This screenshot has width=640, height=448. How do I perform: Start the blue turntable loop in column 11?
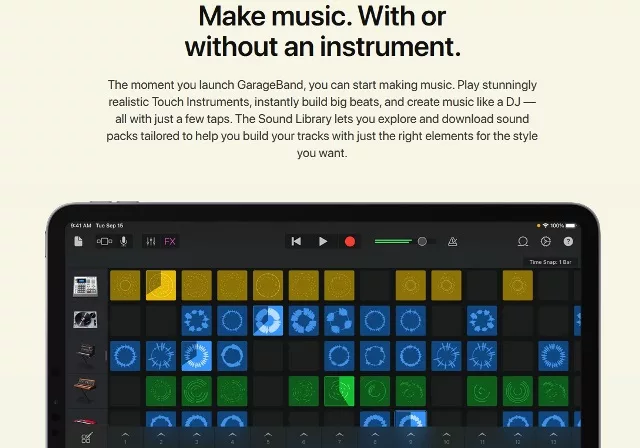(482, 321)
